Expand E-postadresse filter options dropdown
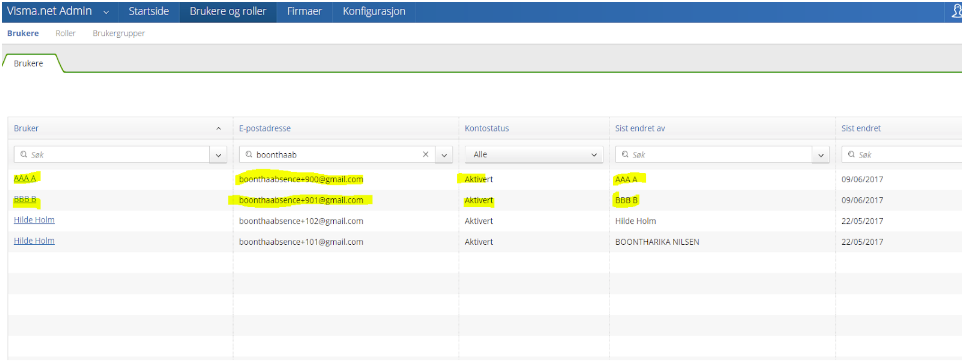This screenshot has width=966, height=364. coord(444,155)
